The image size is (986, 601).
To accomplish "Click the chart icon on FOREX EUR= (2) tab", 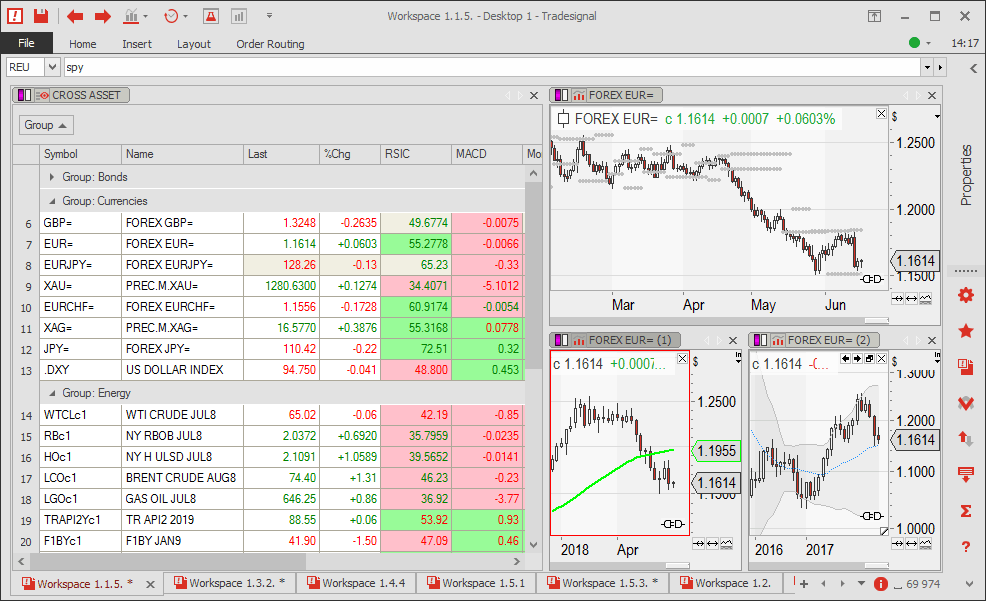I will tap(778, 340).
